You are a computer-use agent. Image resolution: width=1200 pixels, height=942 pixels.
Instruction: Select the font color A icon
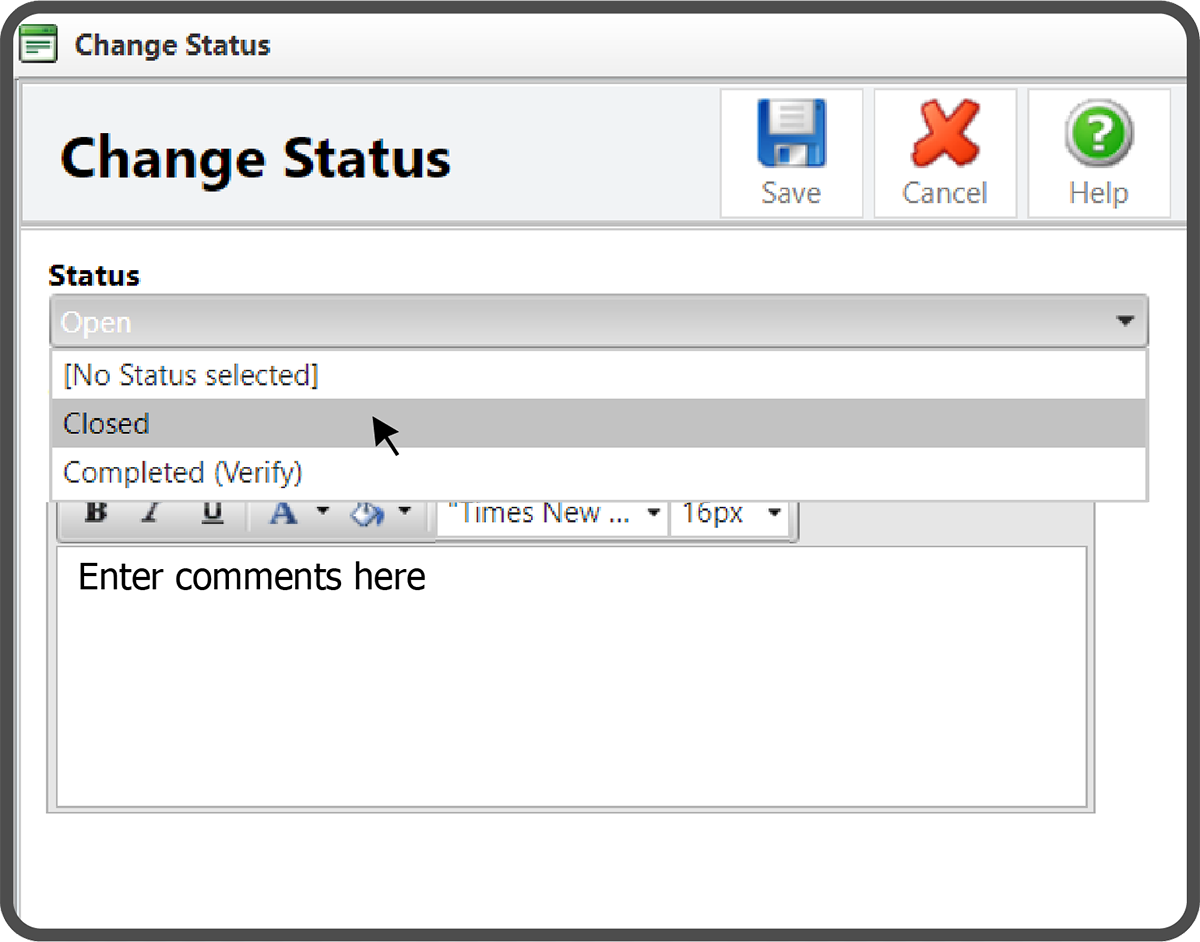point(283,512)
